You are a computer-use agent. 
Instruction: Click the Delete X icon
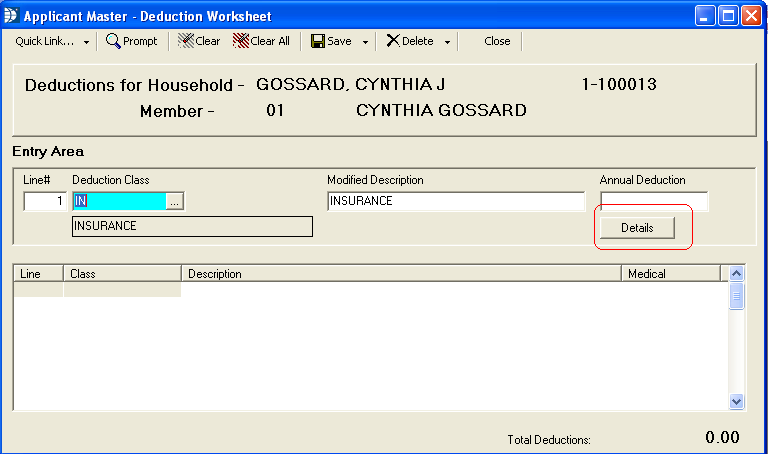(x=393, y=41)
